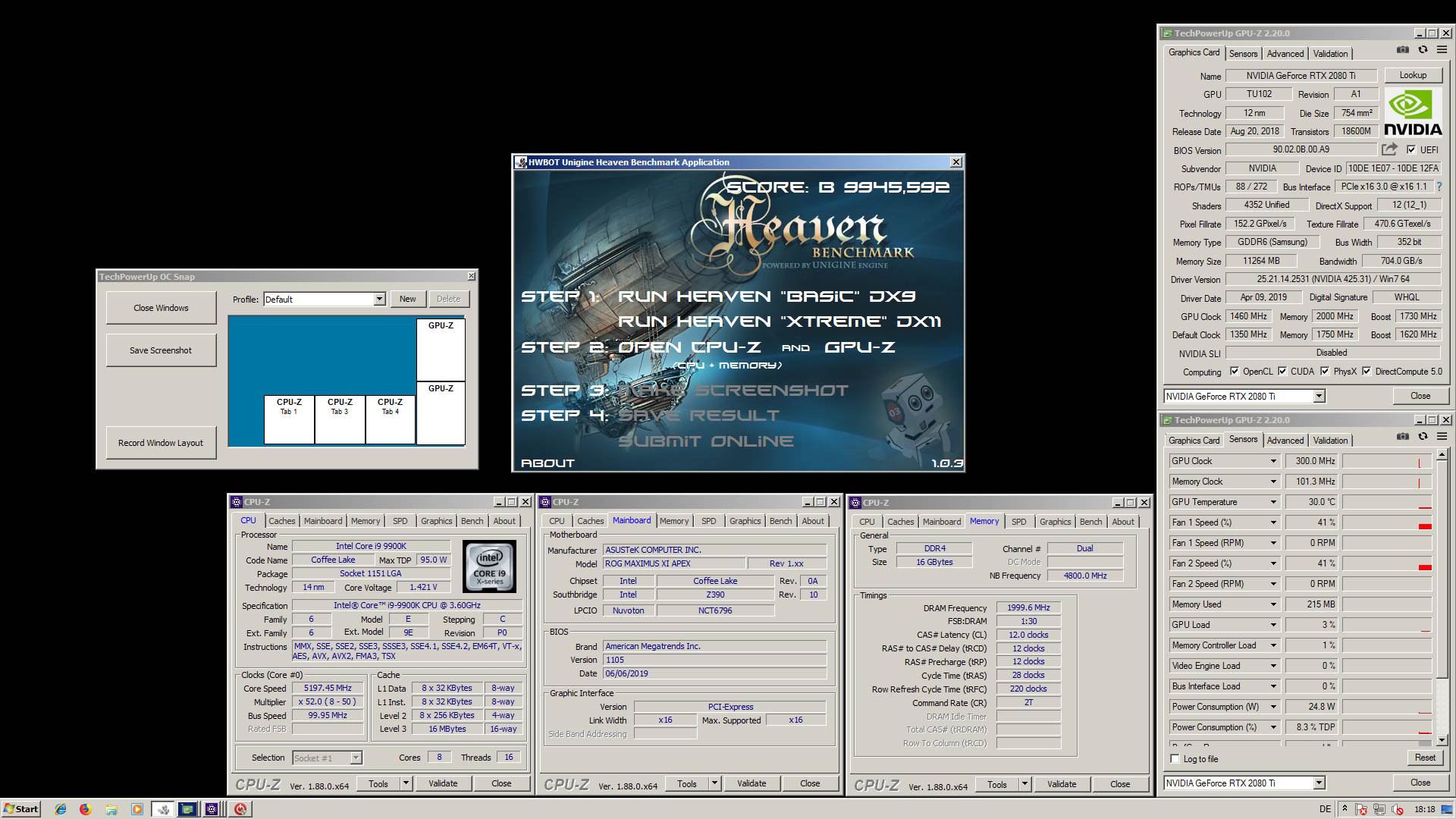Image resolution: width=1456 pixels, height=819 pixels.
Task: Toggle the CUDA computing checkbox
Action: 1282,372
